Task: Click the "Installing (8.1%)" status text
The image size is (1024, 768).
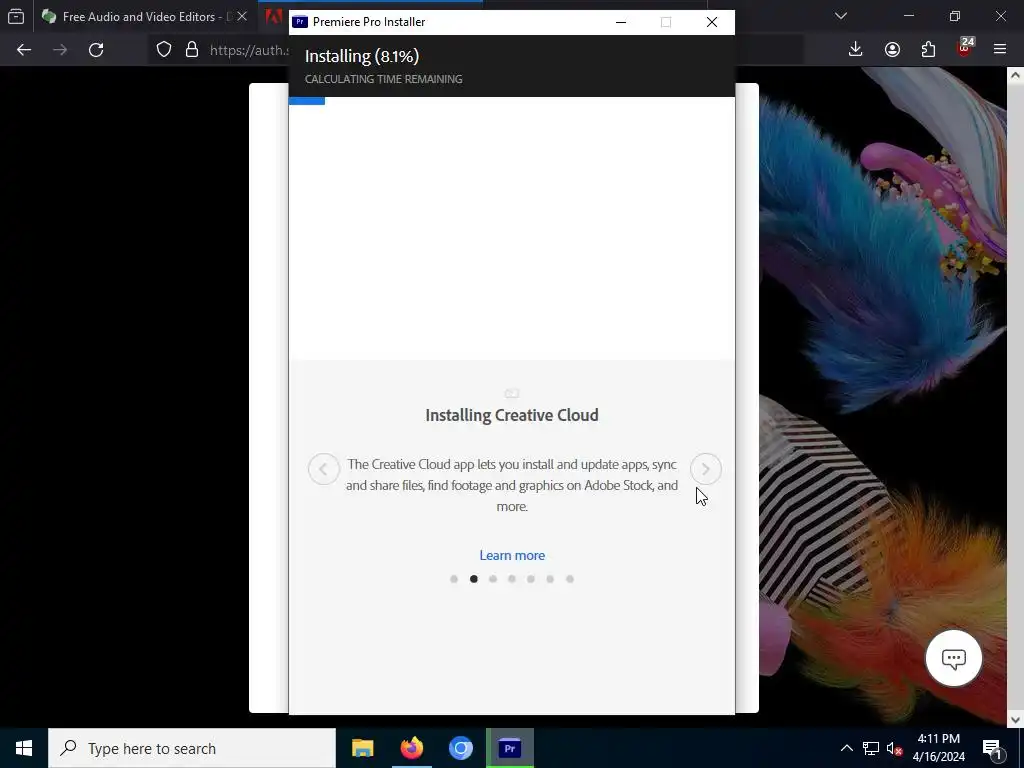Action: point(362,56)
